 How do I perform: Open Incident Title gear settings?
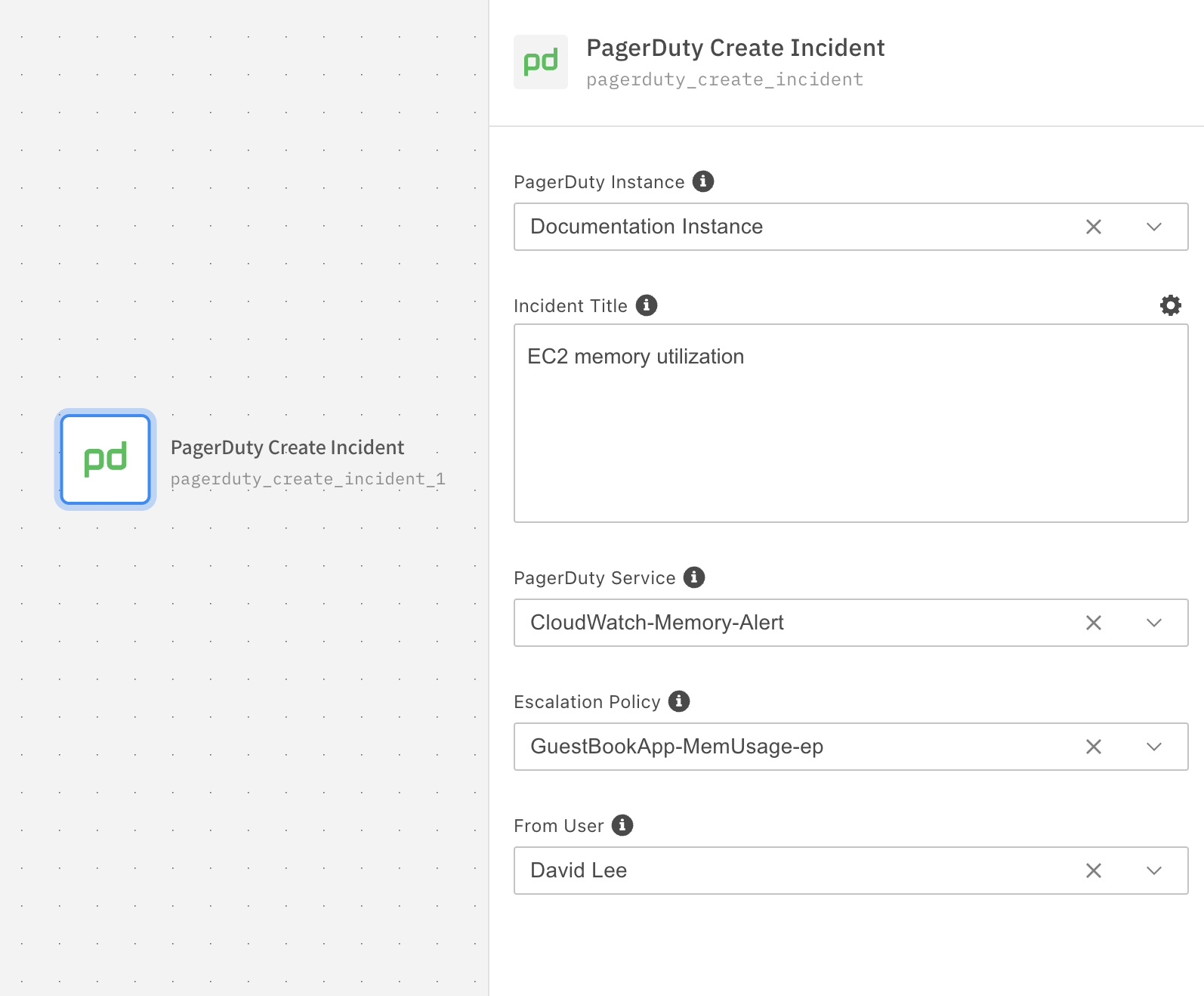point(1170,305)
